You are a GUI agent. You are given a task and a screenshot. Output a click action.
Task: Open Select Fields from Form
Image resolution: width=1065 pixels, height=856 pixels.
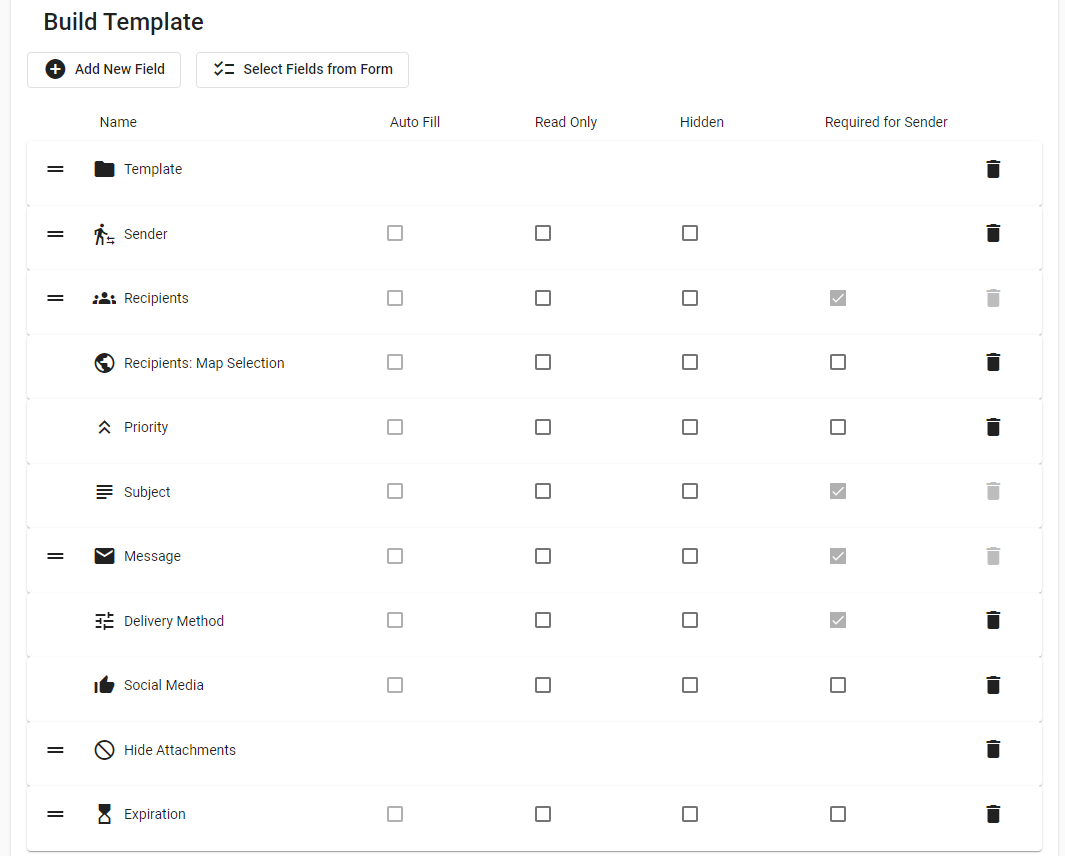click(302, 69)
